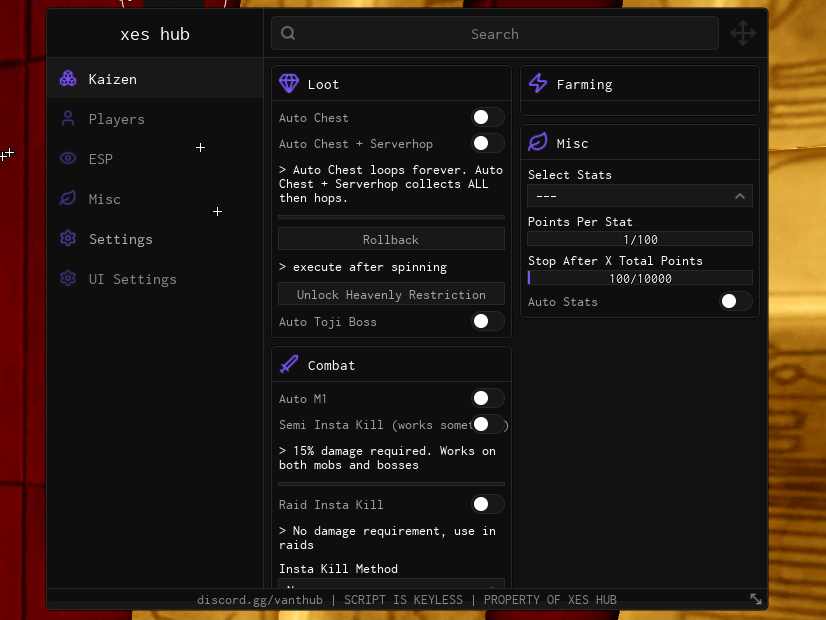The height and width of the screenshot is (620, 826).
Task: Select the Misc sidebar tab
Action: click(155, 199)
